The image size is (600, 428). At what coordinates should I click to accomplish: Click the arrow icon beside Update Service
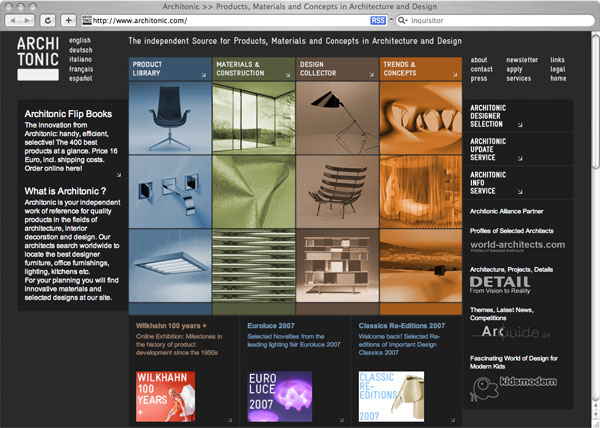coord(520,158)
